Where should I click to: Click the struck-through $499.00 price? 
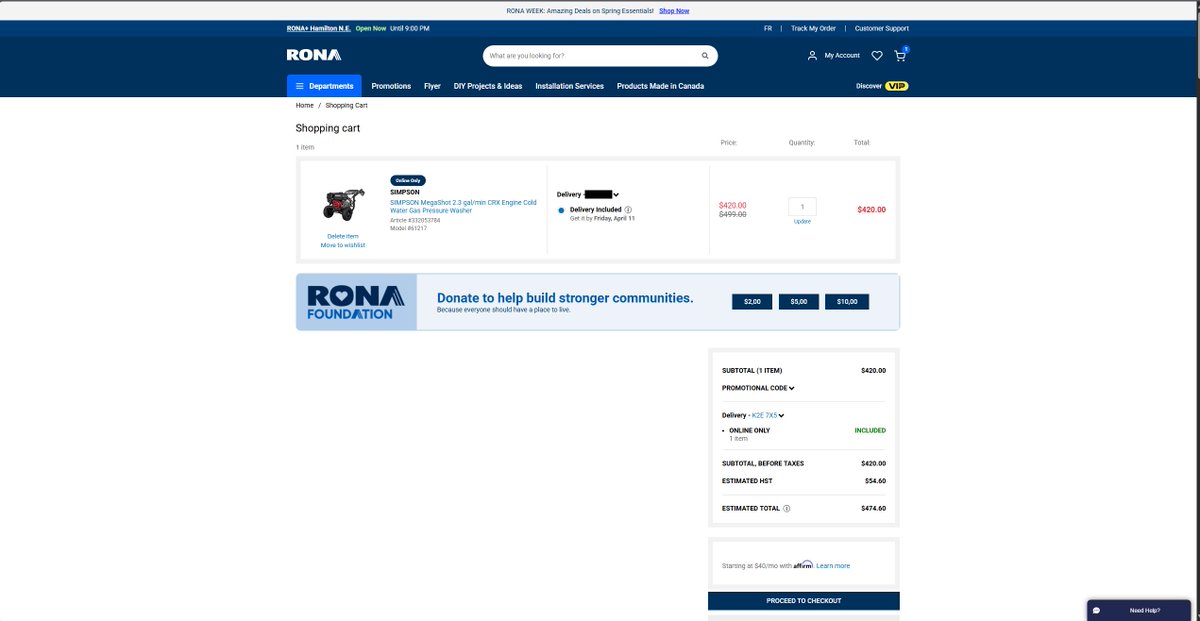[x=732, y=214]
